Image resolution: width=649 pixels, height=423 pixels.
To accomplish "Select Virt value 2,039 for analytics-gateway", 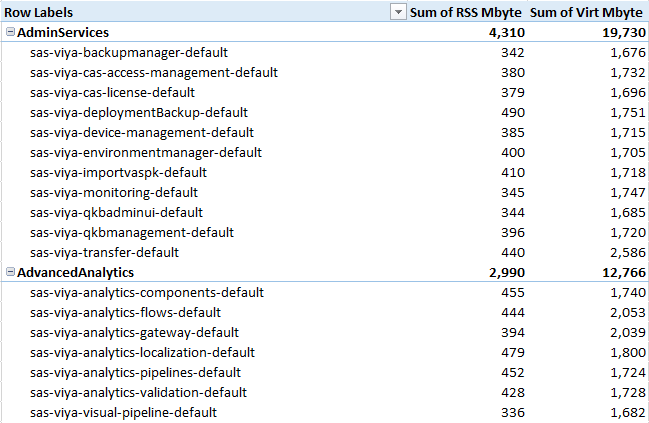I will point(628,333).
